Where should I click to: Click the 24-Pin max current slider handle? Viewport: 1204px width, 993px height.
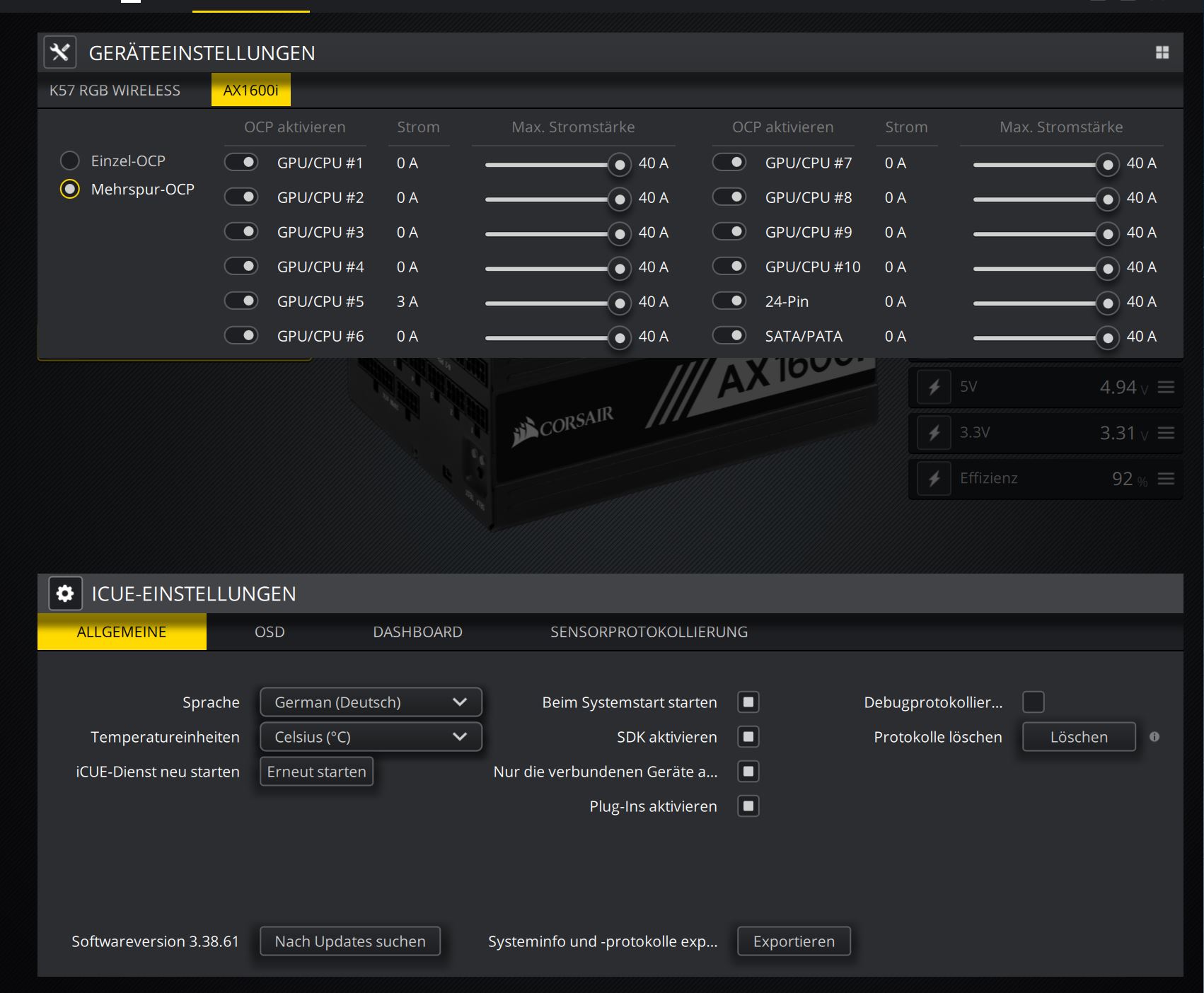1107,303
